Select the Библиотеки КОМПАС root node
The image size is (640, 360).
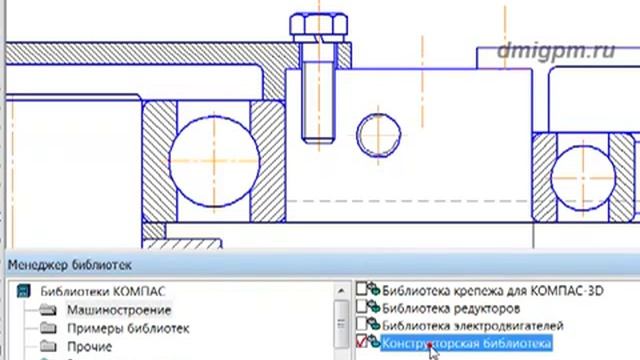click(x=102, y=291)
